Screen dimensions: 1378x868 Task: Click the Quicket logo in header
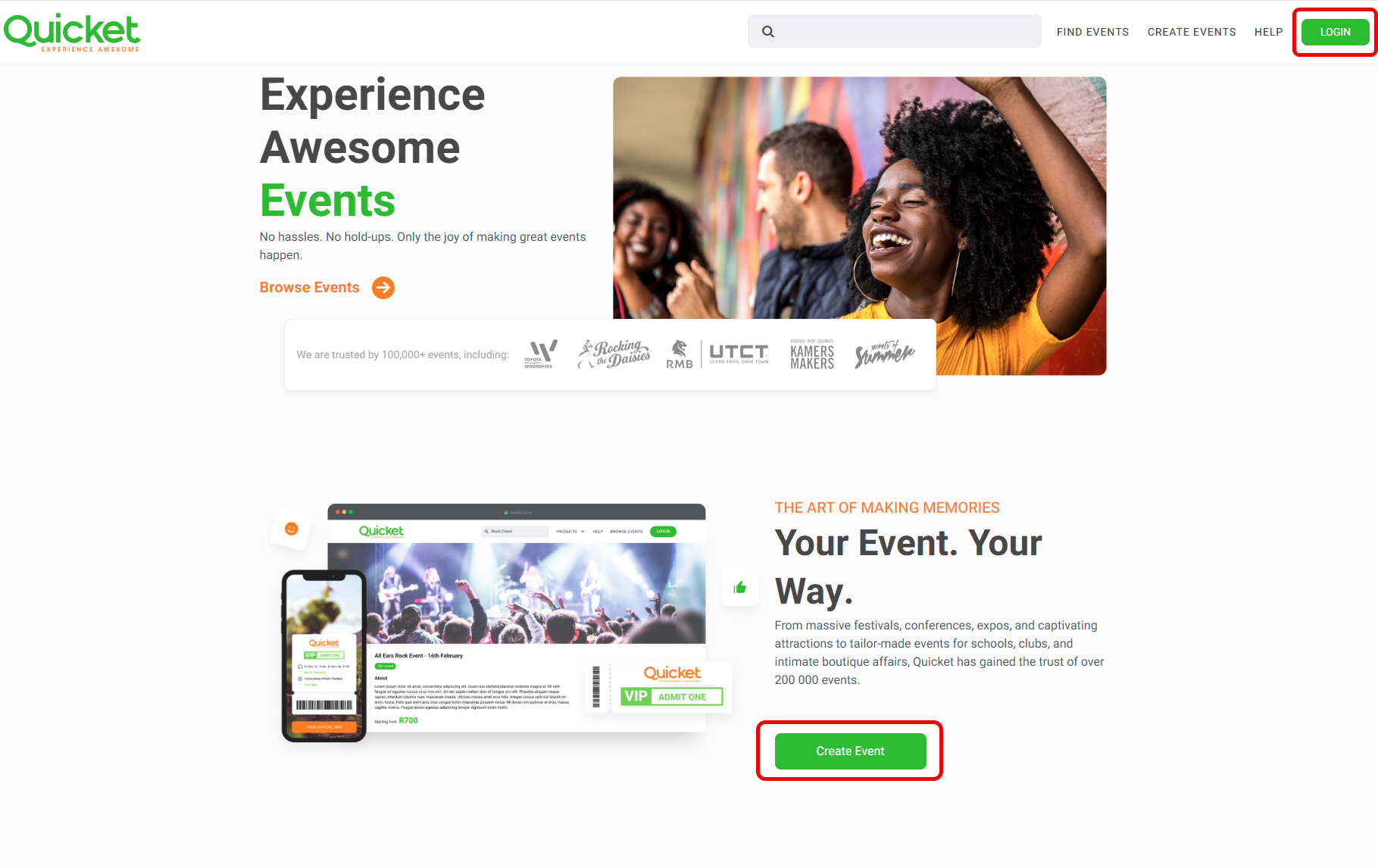click(72, 32)
